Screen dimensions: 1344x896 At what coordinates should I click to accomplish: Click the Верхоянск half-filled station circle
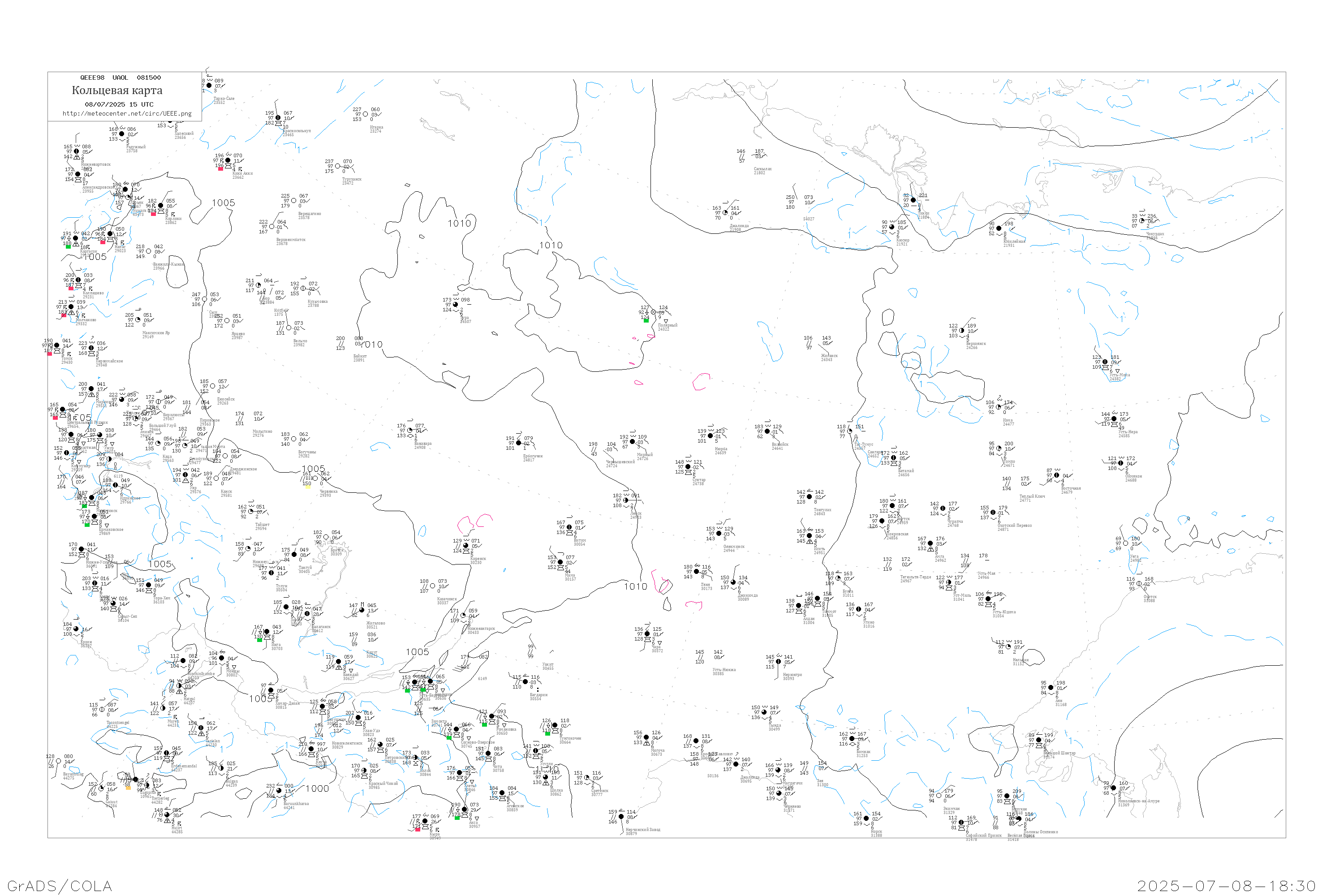[x=962, y=331]
